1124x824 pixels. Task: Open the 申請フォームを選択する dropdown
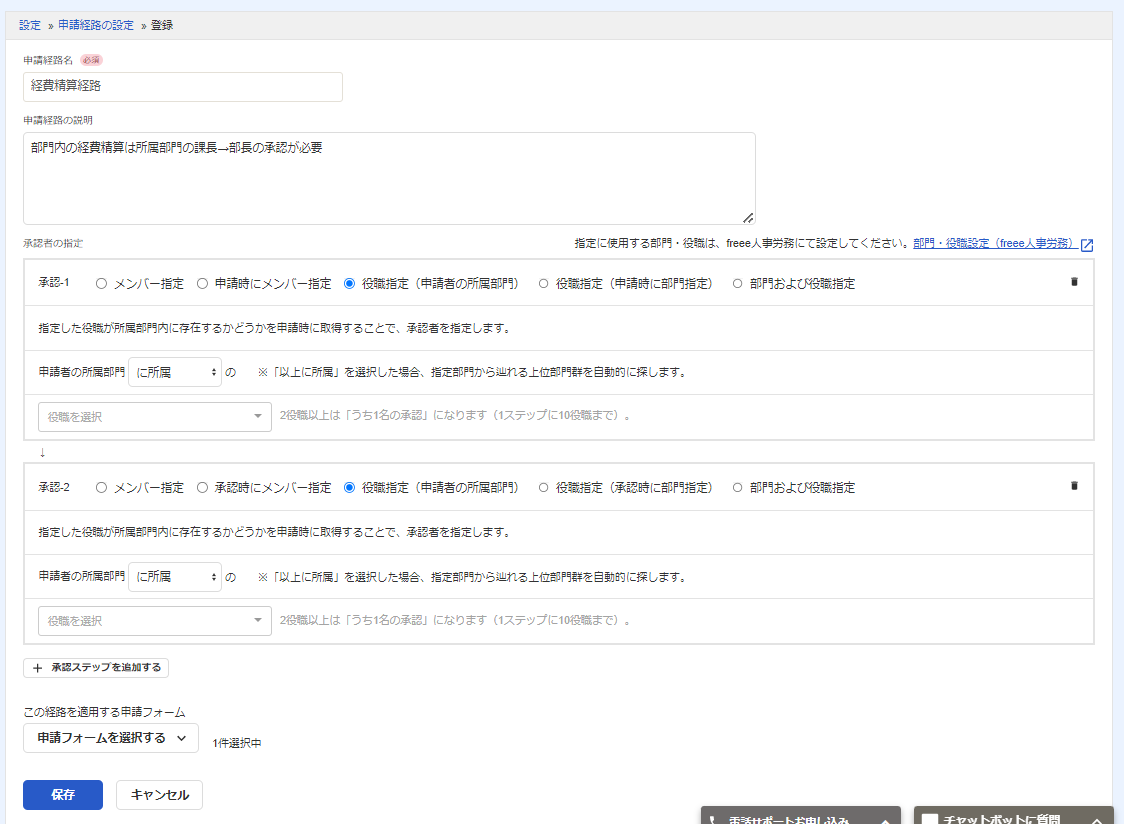(110, 738)
